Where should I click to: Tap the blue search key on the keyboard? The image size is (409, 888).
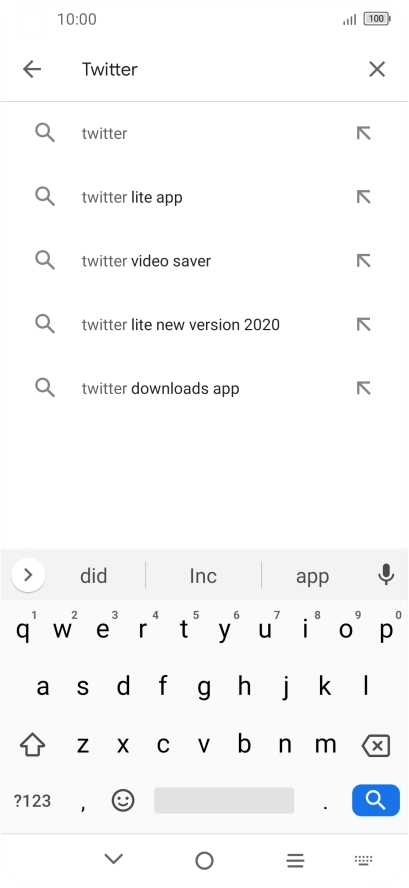tap(376, 800)
